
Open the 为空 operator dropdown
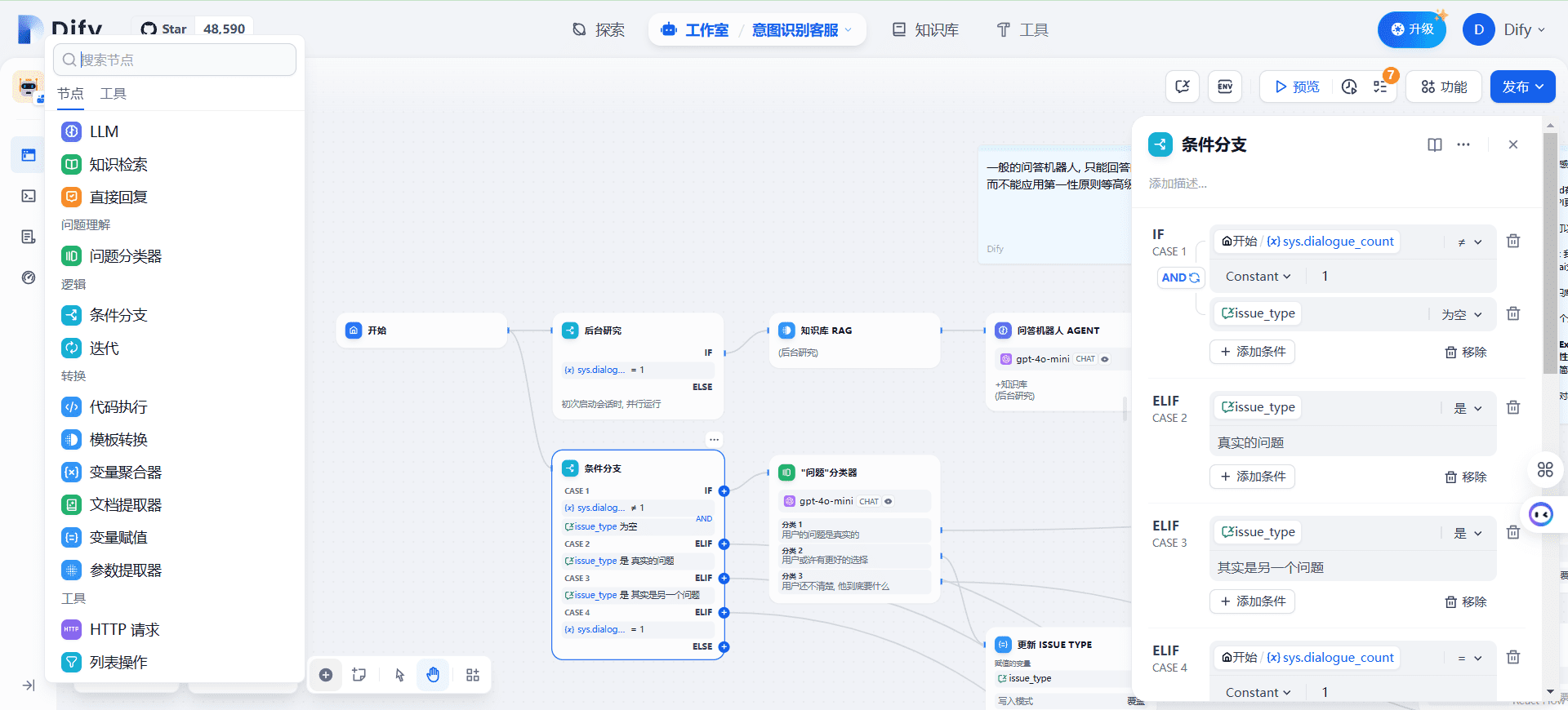(1461, 314)
